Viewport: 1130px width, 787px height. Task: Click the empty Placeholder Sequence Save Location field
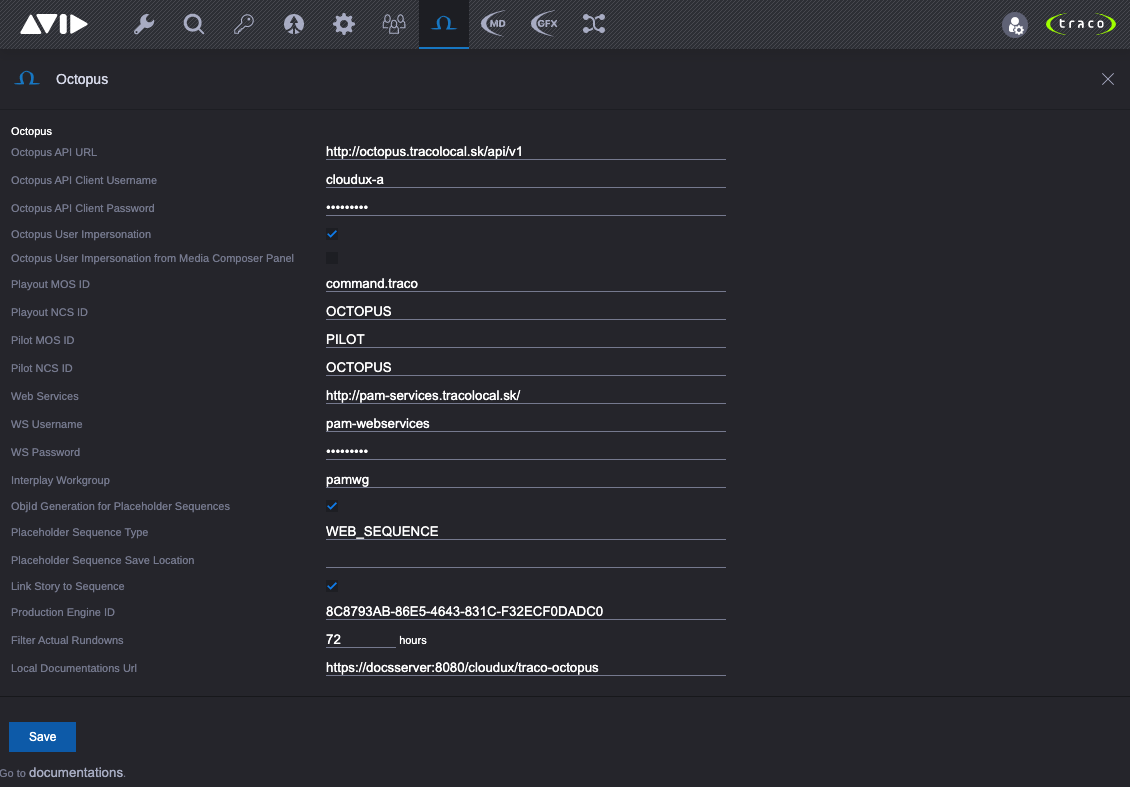(x=525, y=559)
